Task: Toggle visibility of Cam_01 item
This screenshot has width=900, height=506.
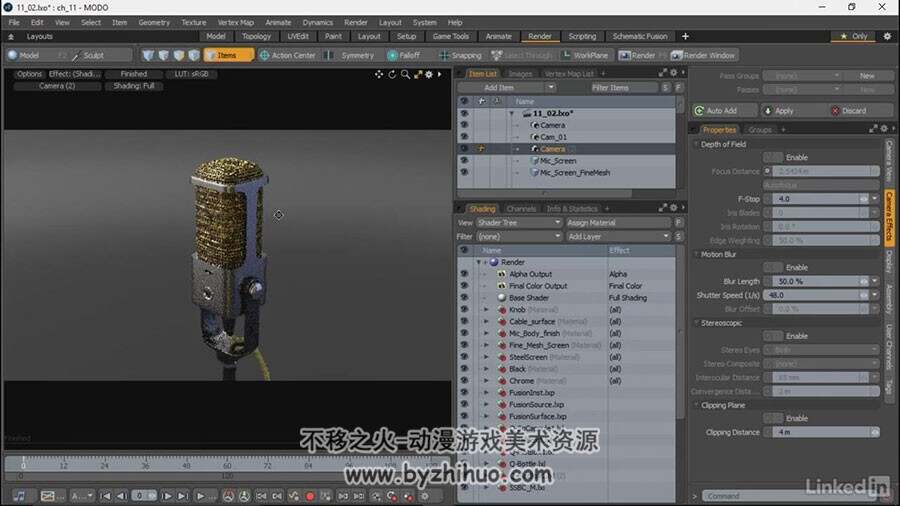Action: coord(464,137)
